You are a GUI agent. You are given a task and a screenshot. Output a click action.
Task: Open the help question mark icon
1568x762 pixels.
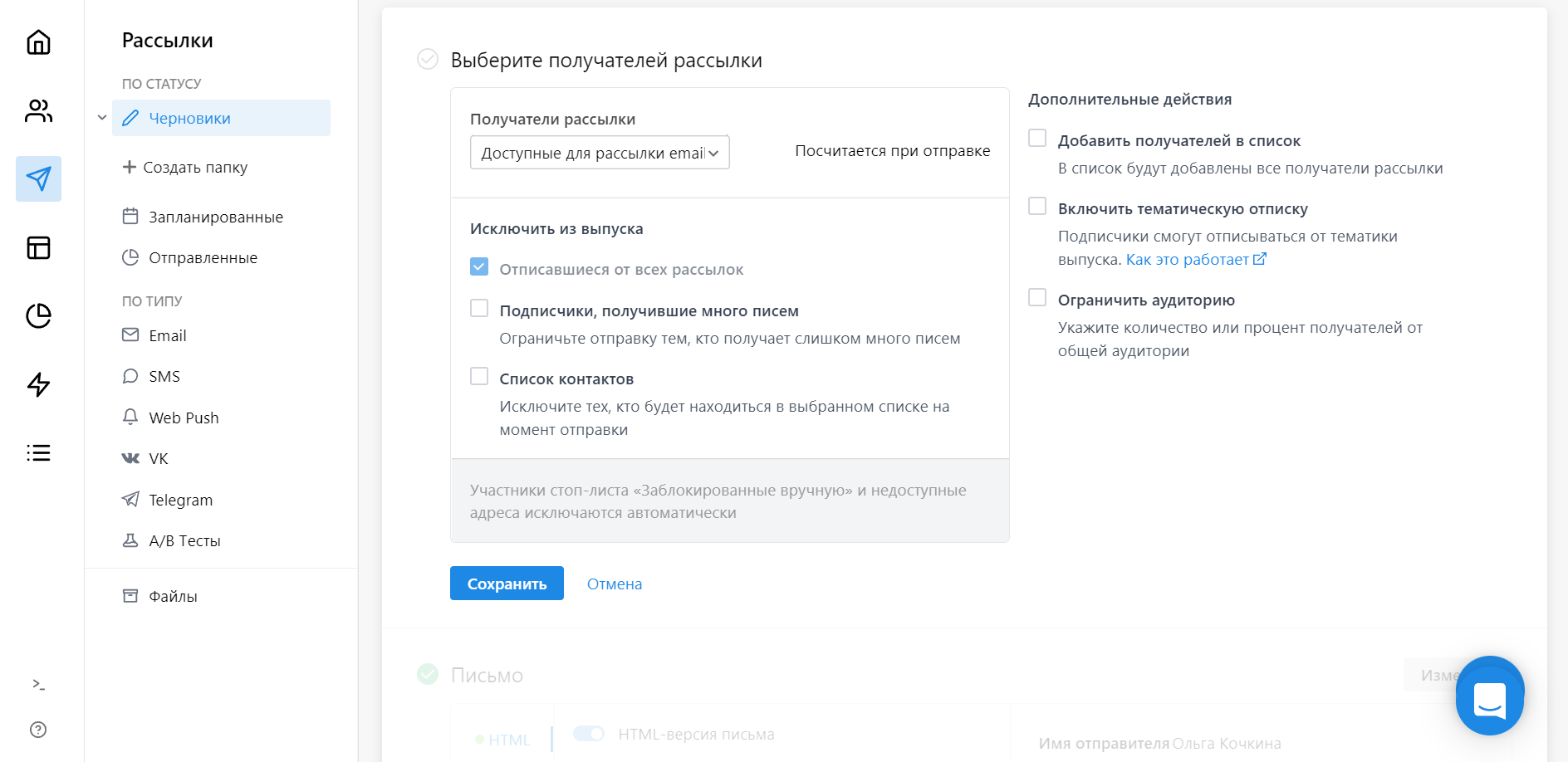pos(38,730)
